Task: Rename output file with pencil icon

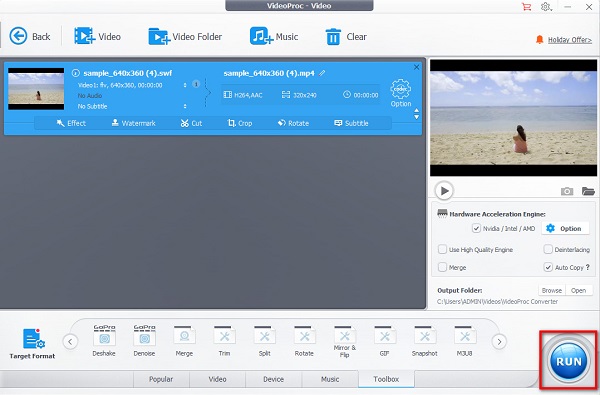Action: point(322,73)
